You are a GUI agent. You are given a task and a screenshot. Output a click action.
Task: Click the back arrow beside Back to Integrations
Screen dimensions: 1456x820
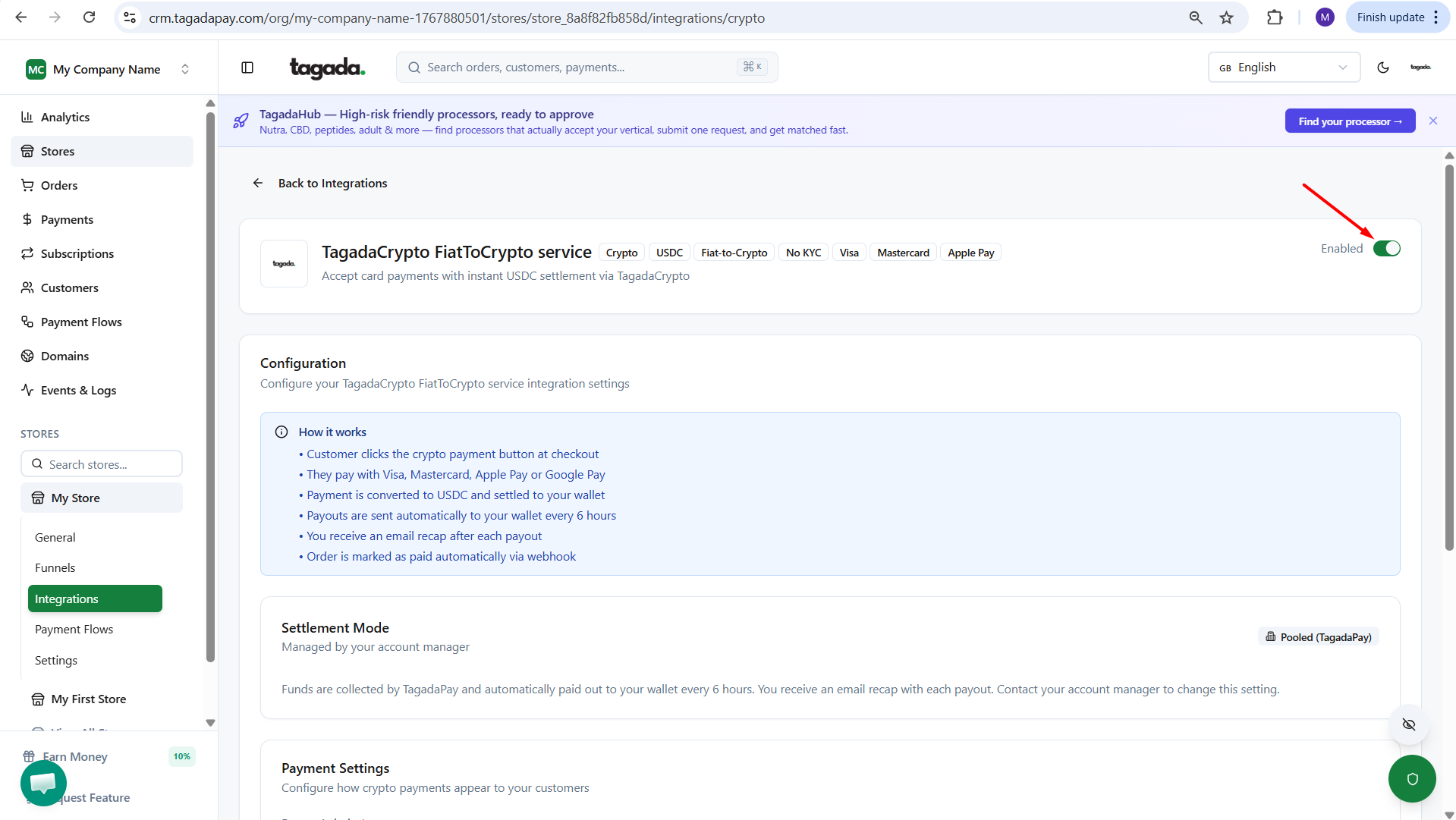pyautogui.click(x=258, y=183)
